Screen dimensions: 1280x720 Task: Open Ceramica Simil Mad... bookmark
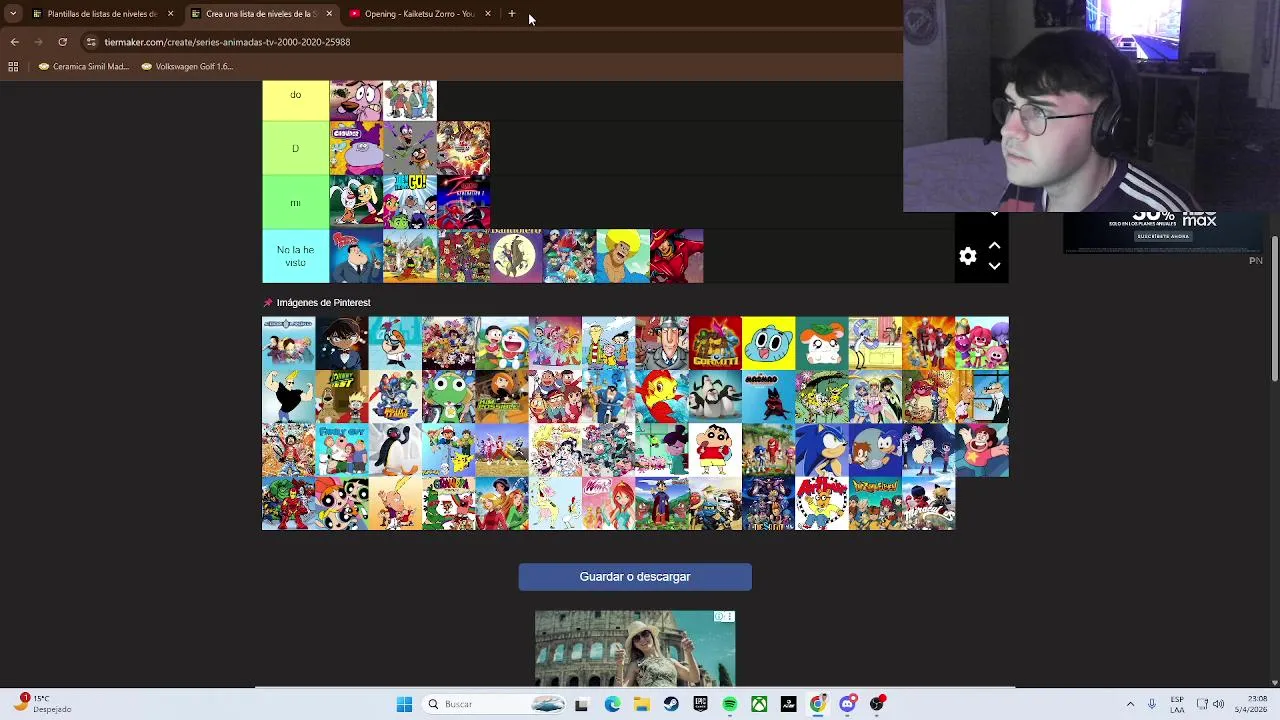click(84, 66)
